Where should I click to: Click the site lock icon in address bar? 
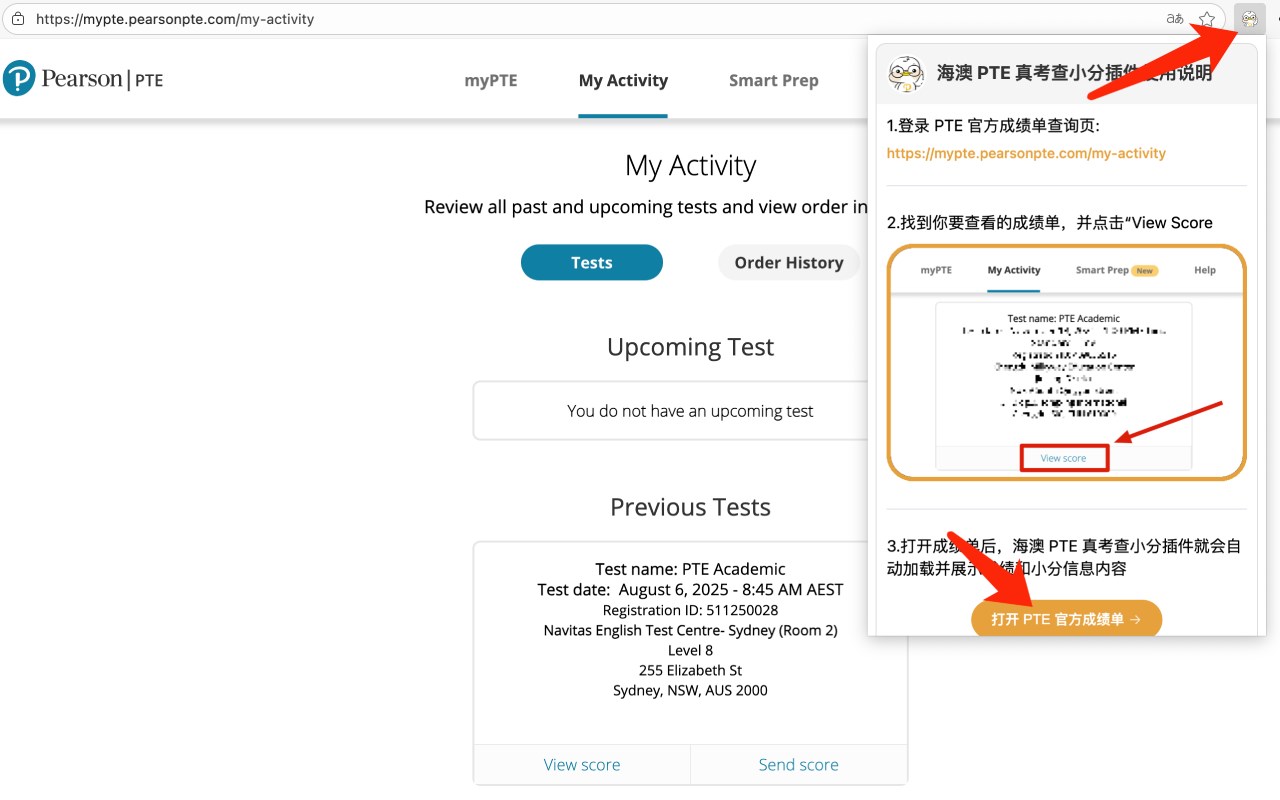18,18
